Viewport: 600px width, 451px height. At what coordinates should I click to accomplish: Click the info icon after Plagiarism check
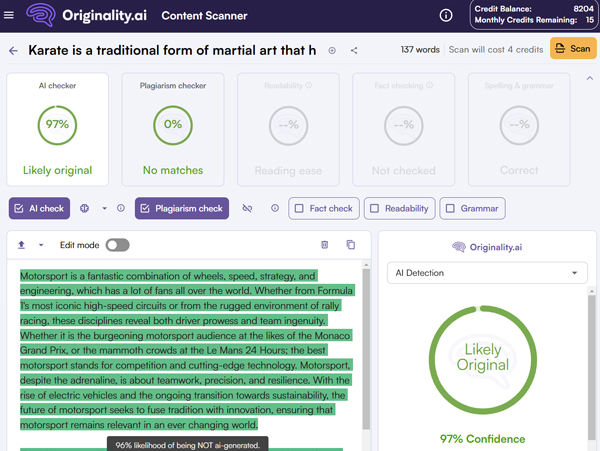[x=275, y=208]
